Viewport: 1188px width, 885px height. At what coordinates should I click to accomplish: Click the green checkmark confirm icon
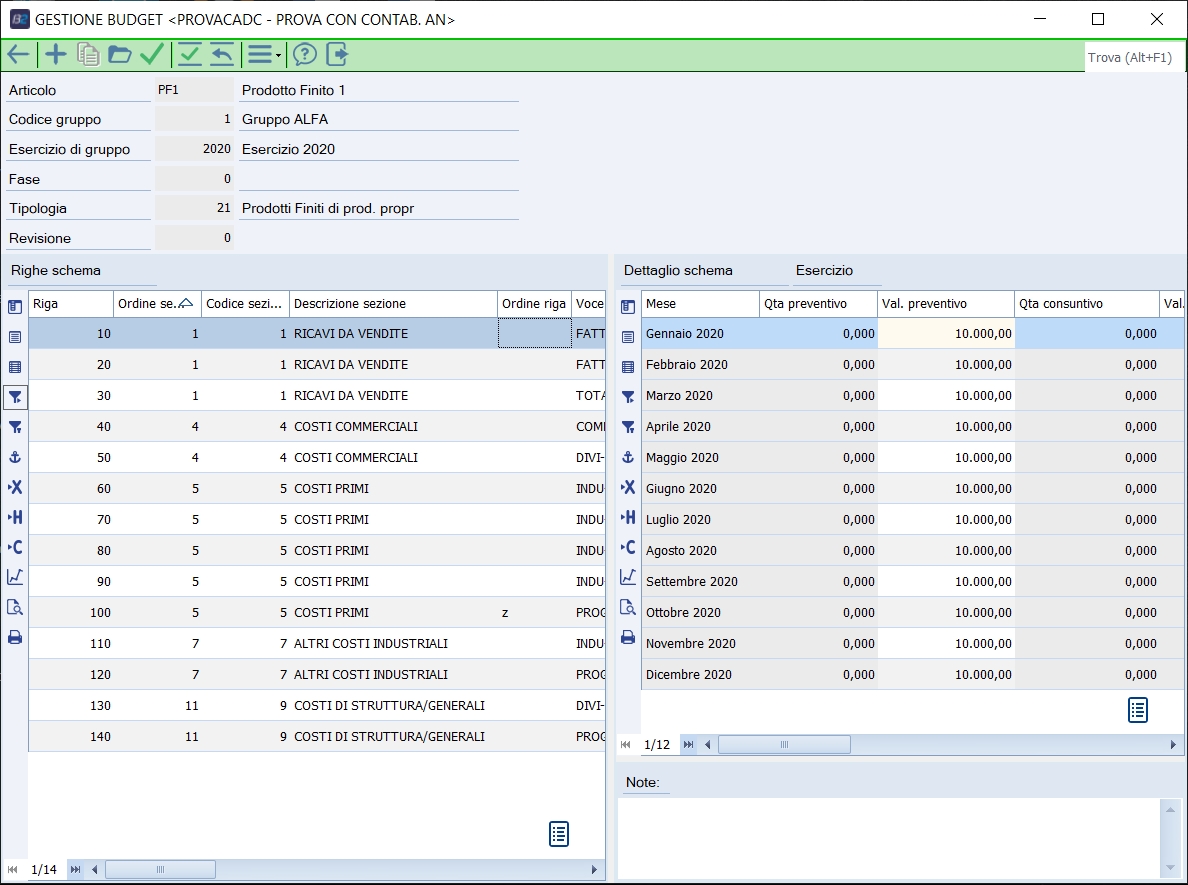pos(152,54)
